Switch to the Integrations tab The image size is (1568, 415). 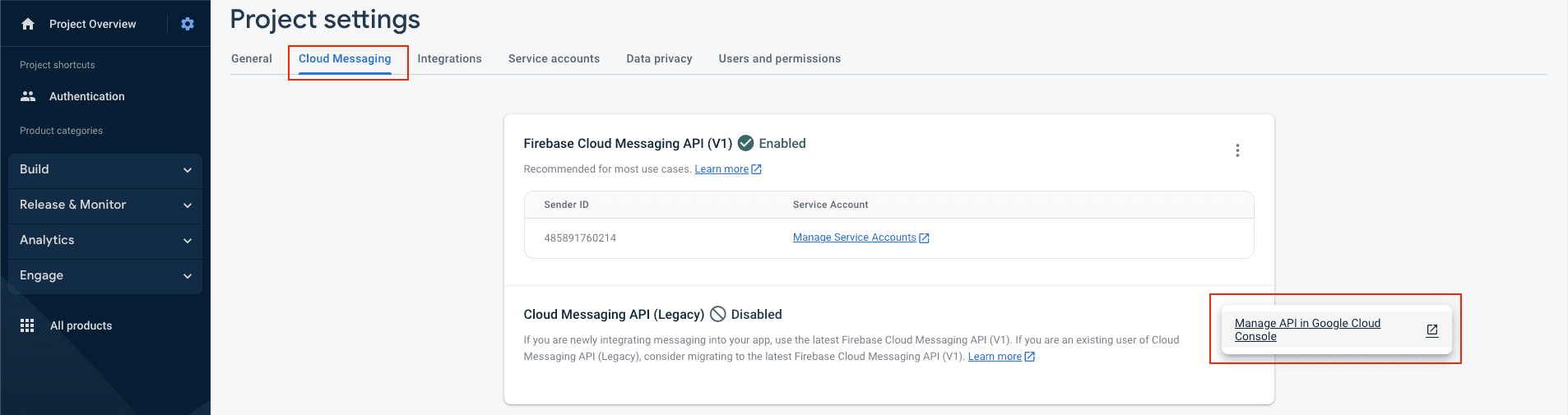[x=449, y=58]
